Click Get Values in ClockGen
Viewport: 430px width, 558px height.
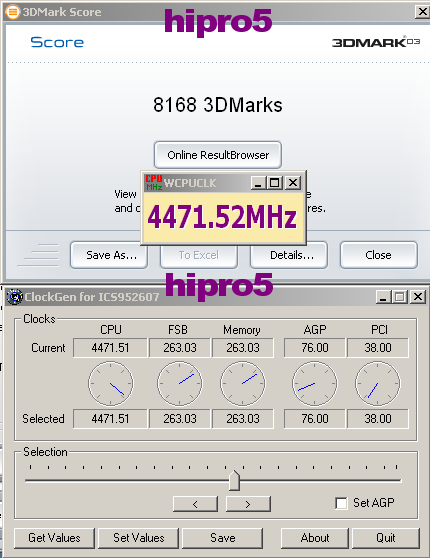point(54,538)
